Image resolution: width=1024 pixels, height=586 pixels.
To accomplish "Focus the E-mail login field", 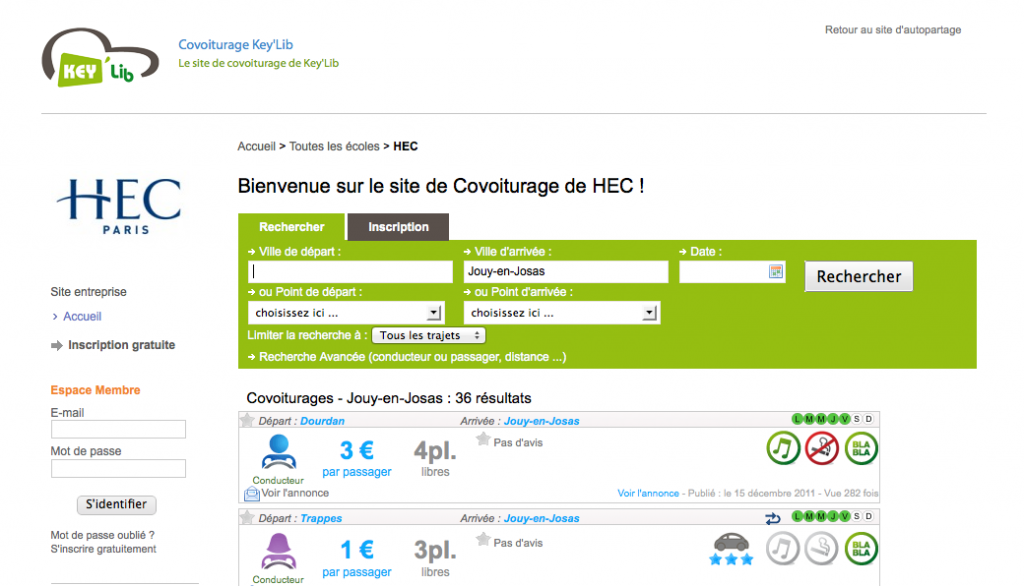I will click(118, 429).
